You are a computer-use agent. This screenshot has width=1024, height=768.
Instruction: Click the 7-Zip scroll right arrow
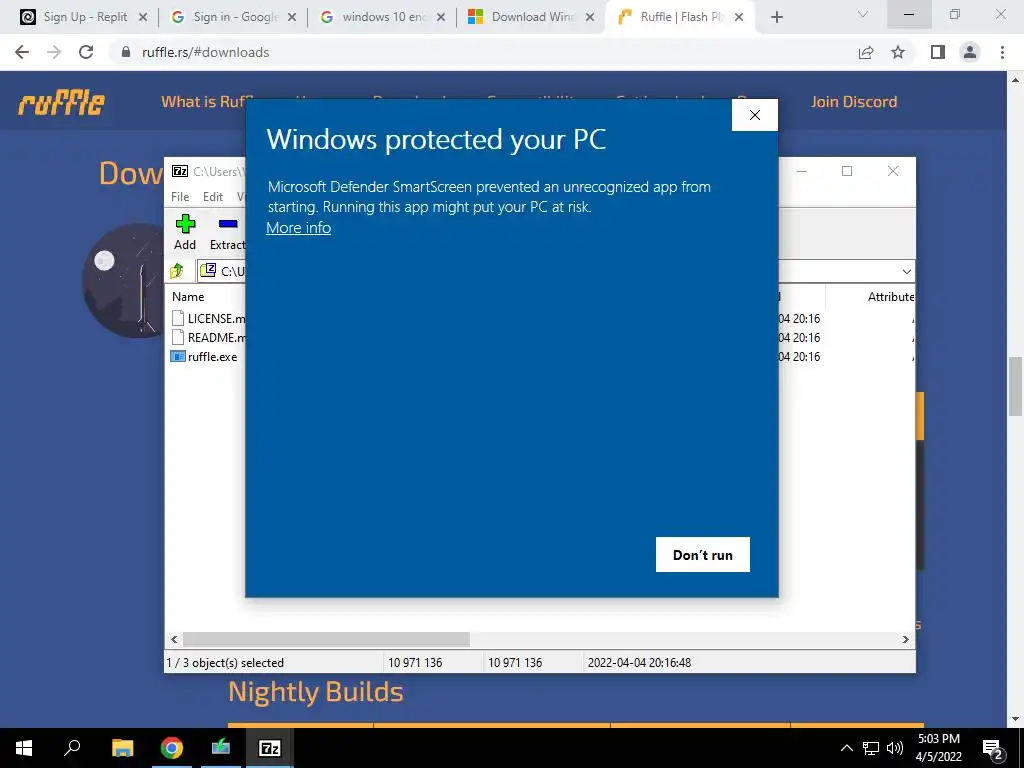click(x=906, y=639)
